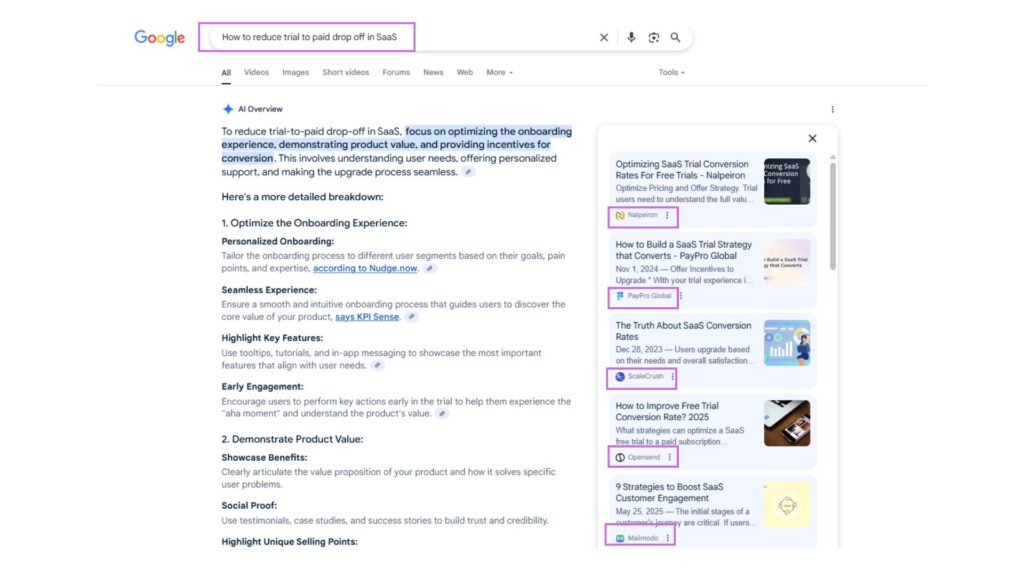Open AI Overview three-dot options menu
The height and width of the screenshot is (576, 1024).
pyautogui.click(x=832, y=109)
